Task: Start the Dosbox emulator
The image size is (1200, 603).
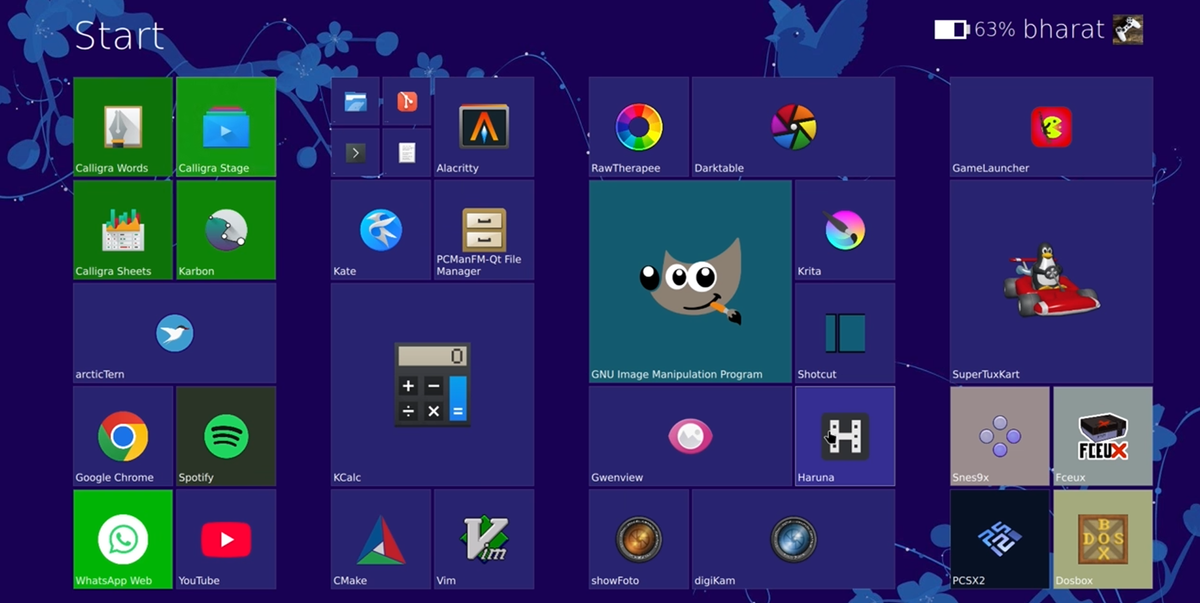Action: point(1101,539)
